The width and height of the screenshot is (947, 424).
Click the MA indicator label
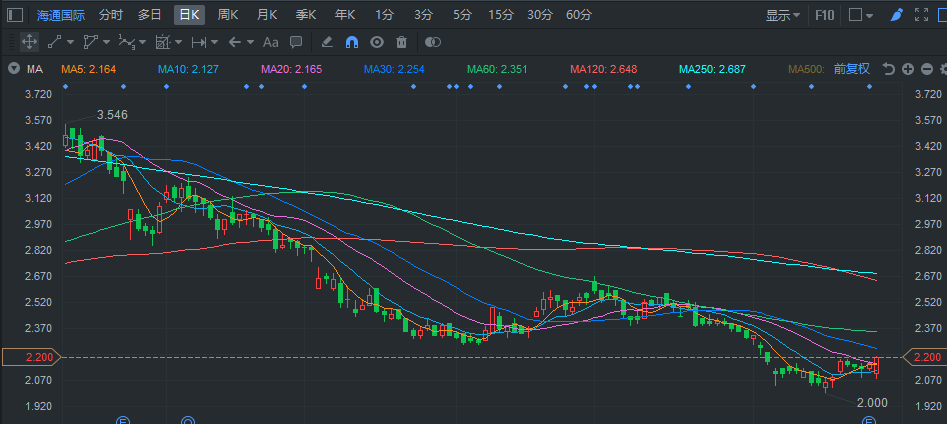(34, 69)
